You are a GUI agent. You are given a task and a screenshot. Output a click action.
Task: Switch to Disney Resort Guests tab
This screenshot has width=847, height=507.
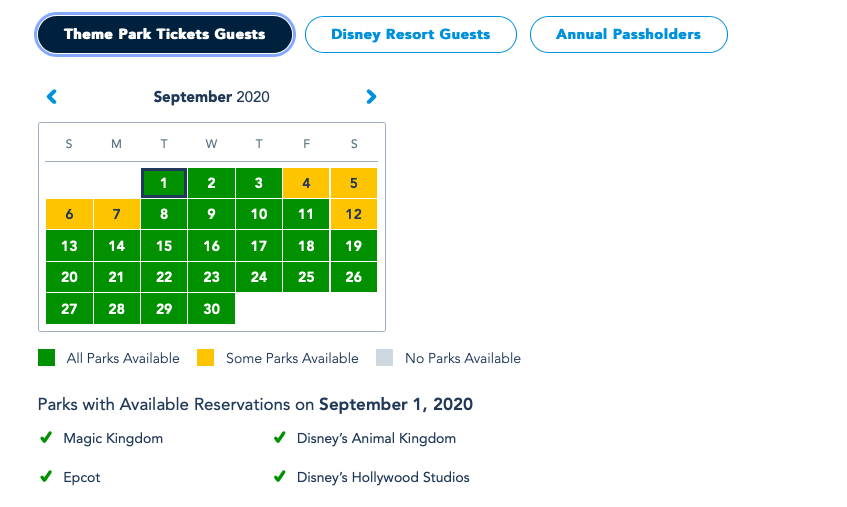click(410, 34)
